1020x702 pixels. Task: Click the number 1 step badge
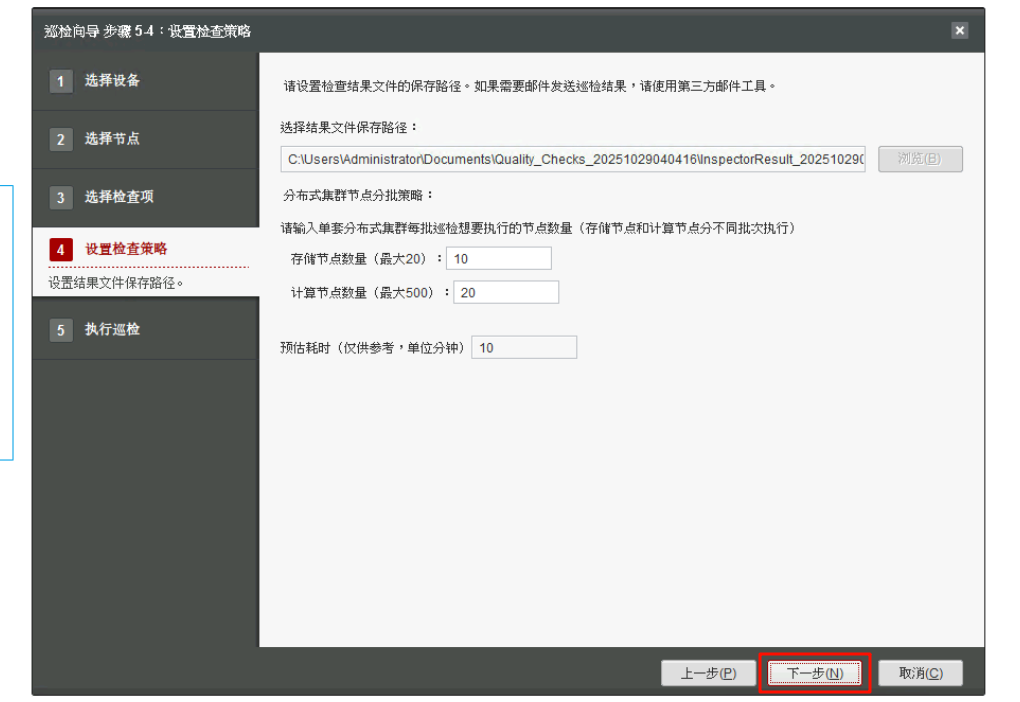tap(61, 82)
